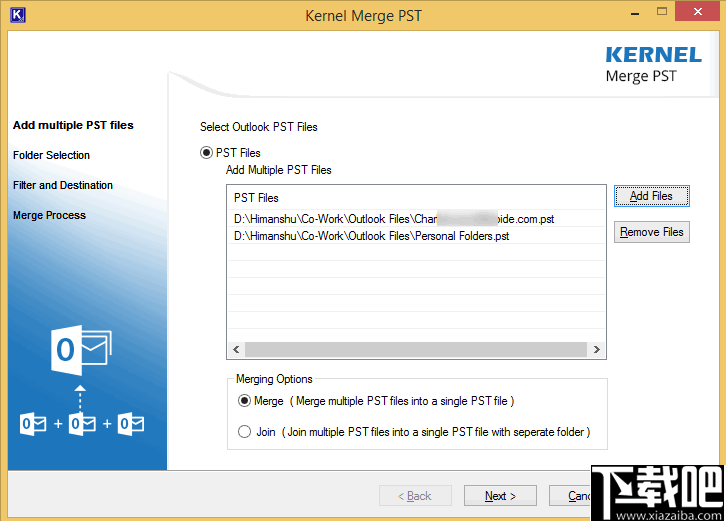The image size is (726, 521).
Task: Open the Merge Process step
Action: tap(50, 215)
